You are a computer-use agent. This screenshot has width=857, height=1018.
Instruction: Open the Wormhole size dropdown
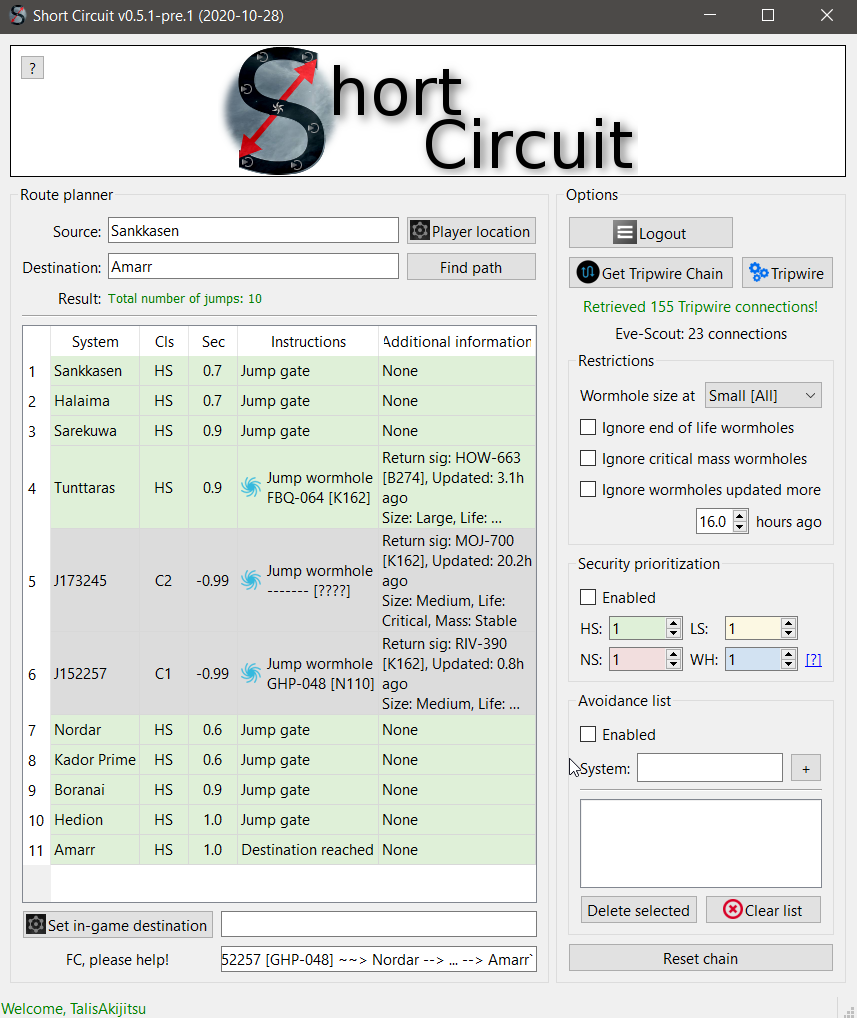764,395
